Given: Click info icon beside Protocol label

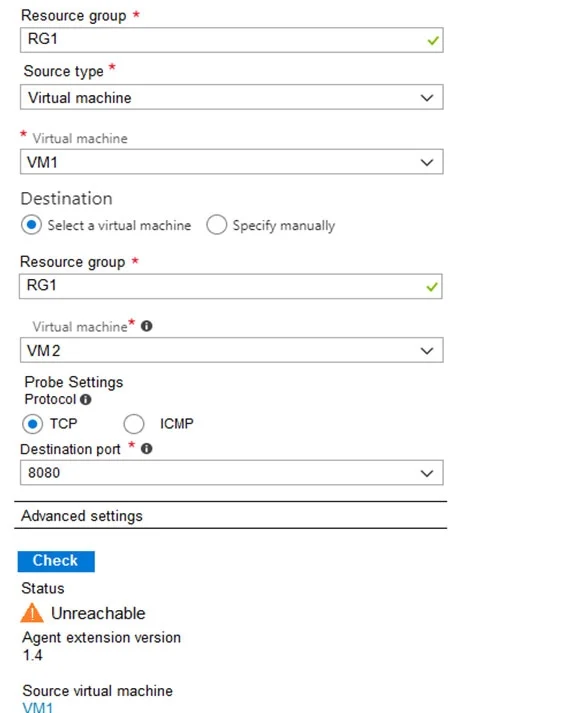Looking at the screenshot, I should pyautogui.click(x=85, y=399).
